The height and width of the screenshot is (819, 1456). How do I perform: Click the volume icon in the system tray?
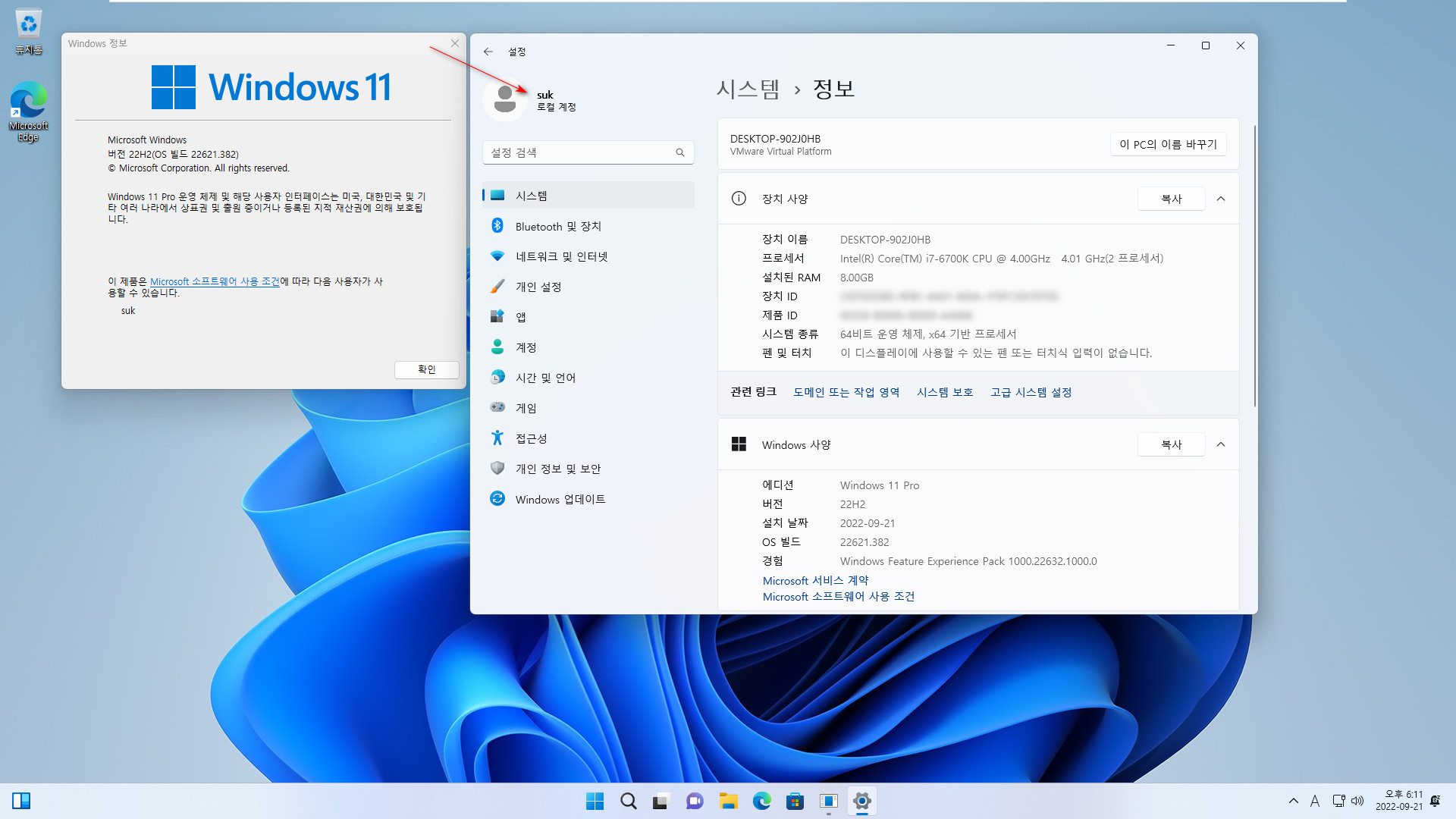pos(1357,801)
